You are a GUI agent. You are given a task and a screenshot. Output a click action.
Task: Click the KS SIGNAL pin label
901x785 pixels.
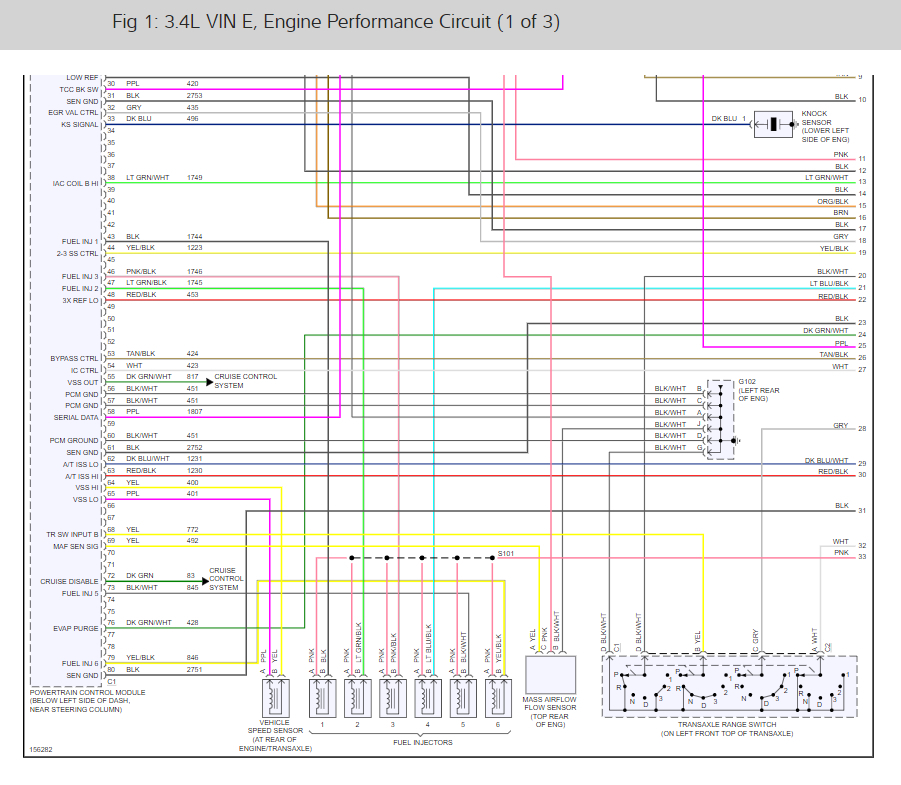click(80, 125)
